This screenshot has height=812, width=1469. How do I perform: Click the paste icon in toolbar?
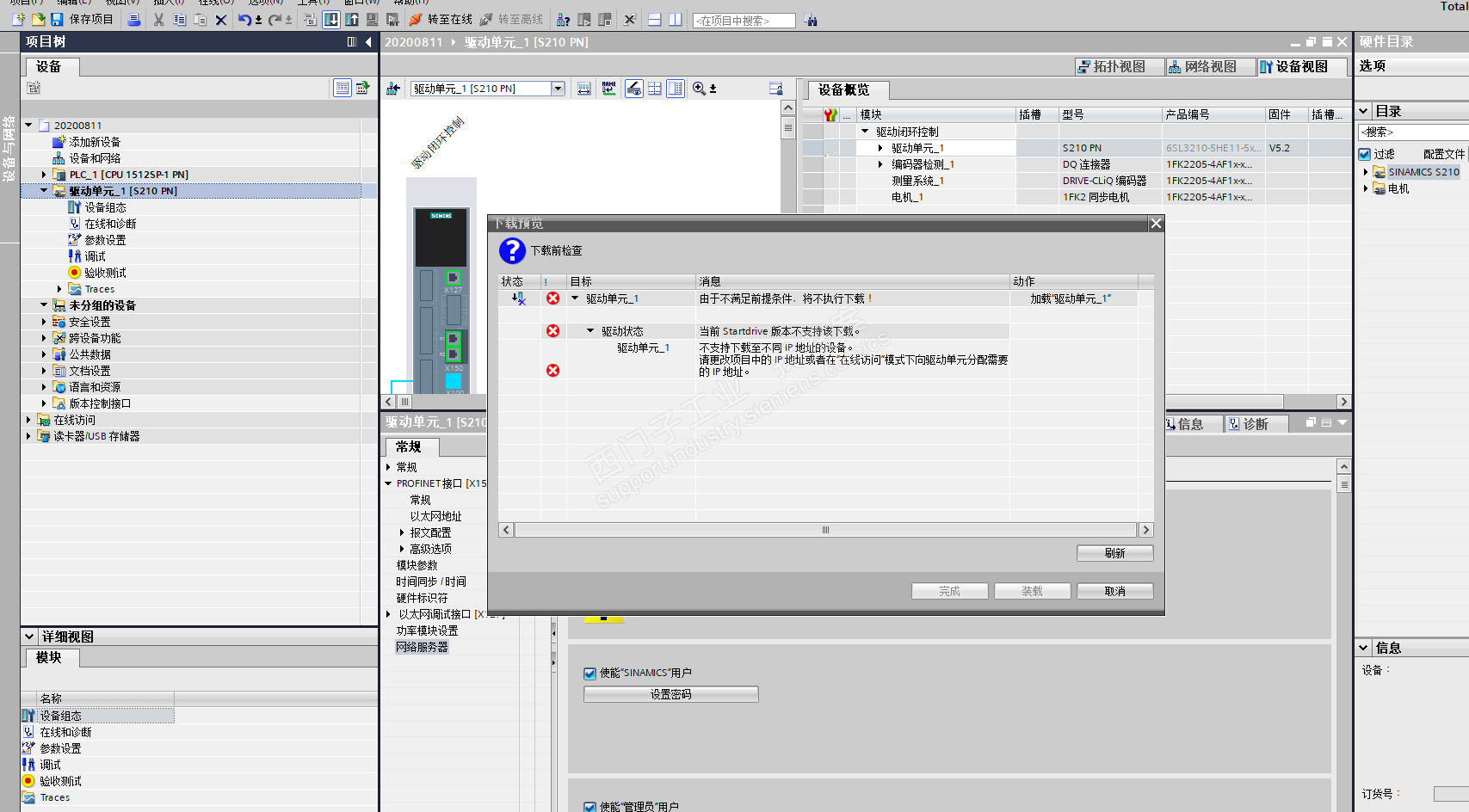click(200, 19)
